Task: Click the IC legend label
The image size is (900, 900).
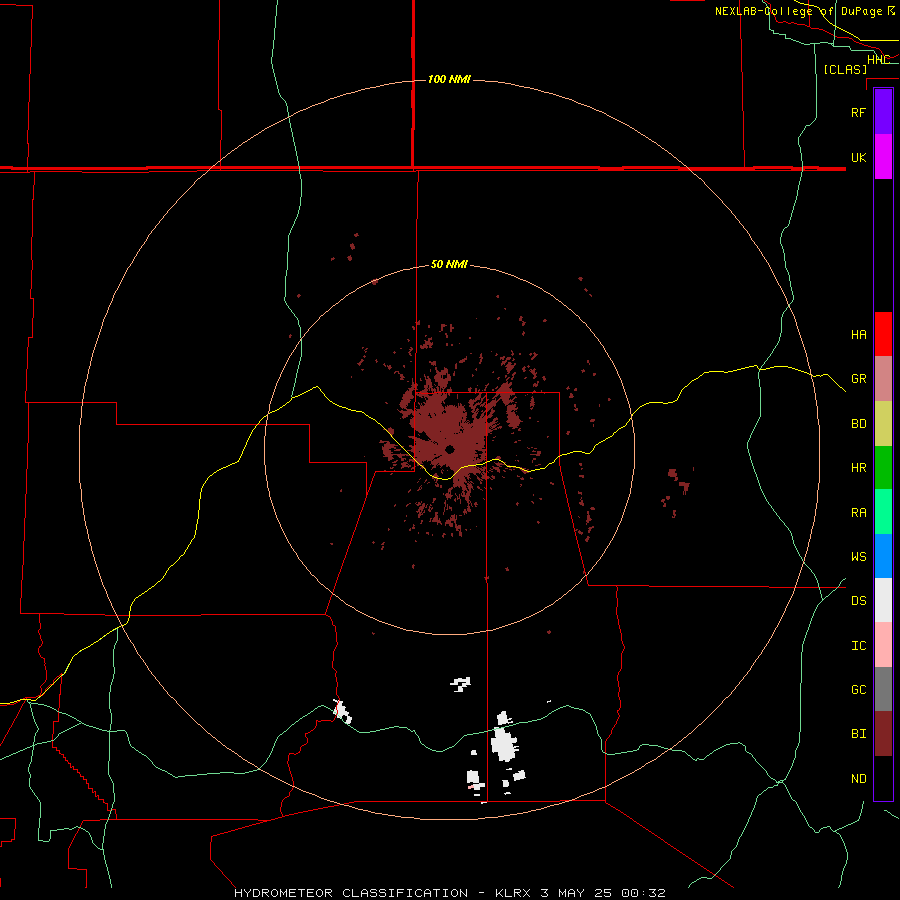Action: tap(858, 646)
